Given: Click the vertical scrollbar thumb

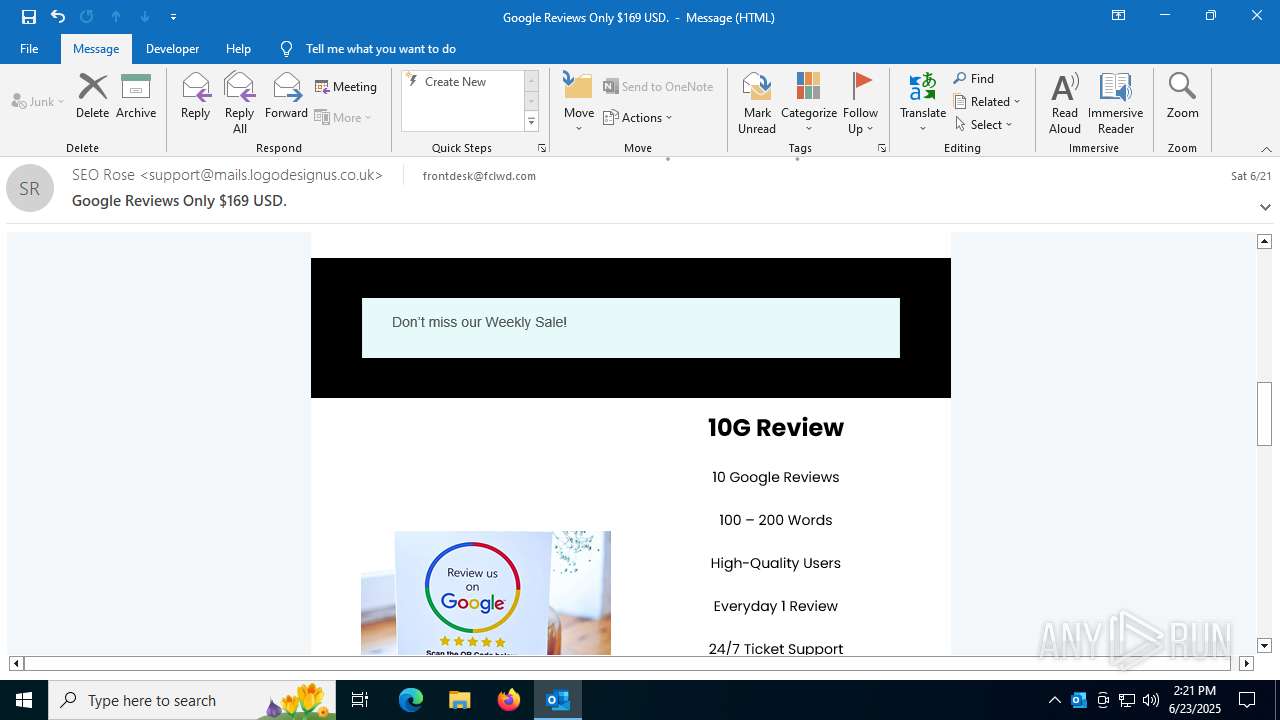Looking at the screenshot, I should pos(1264,414).
